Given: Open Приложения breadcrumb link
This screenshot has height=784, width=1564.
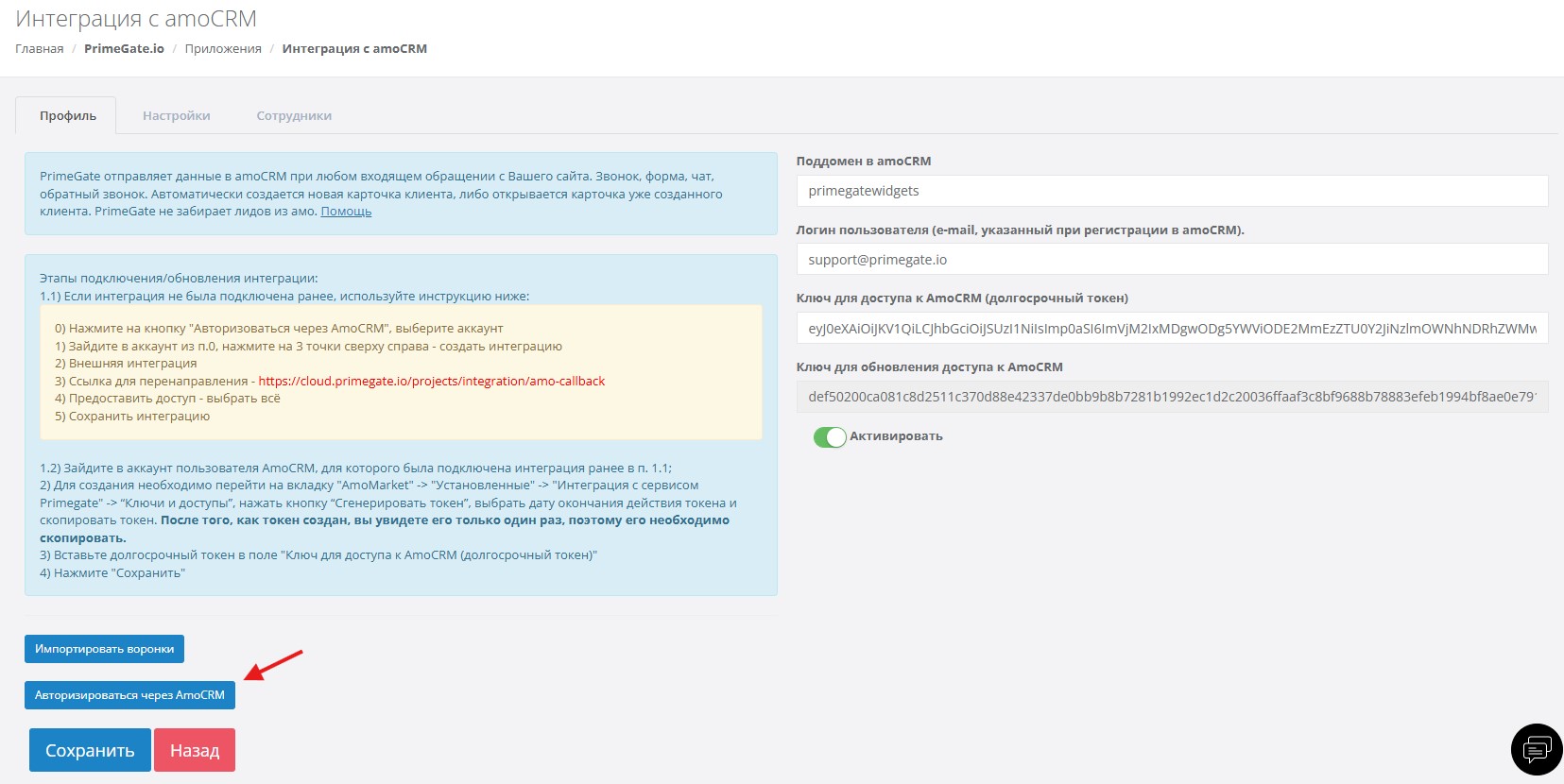Looking at the screenshot, I should click(x=223, y=48).
